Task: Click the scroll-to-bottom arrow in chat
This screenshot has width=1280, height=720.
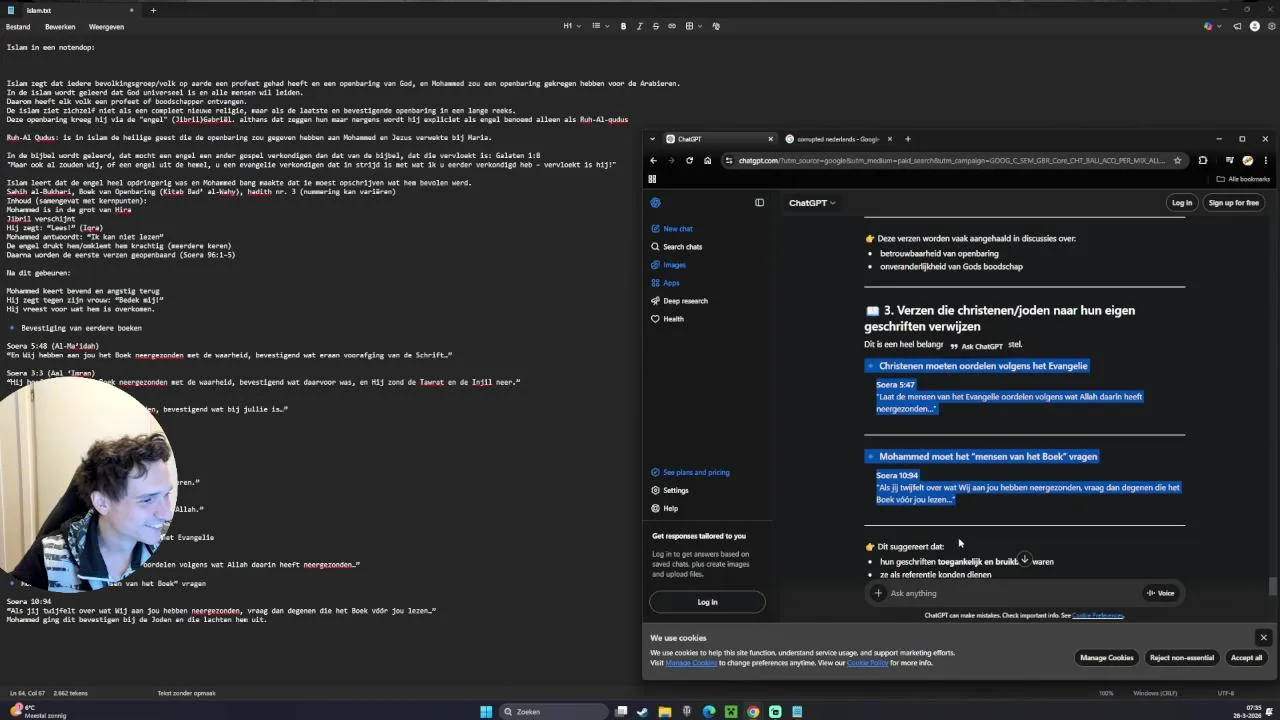Action: tap(1024, 559)
